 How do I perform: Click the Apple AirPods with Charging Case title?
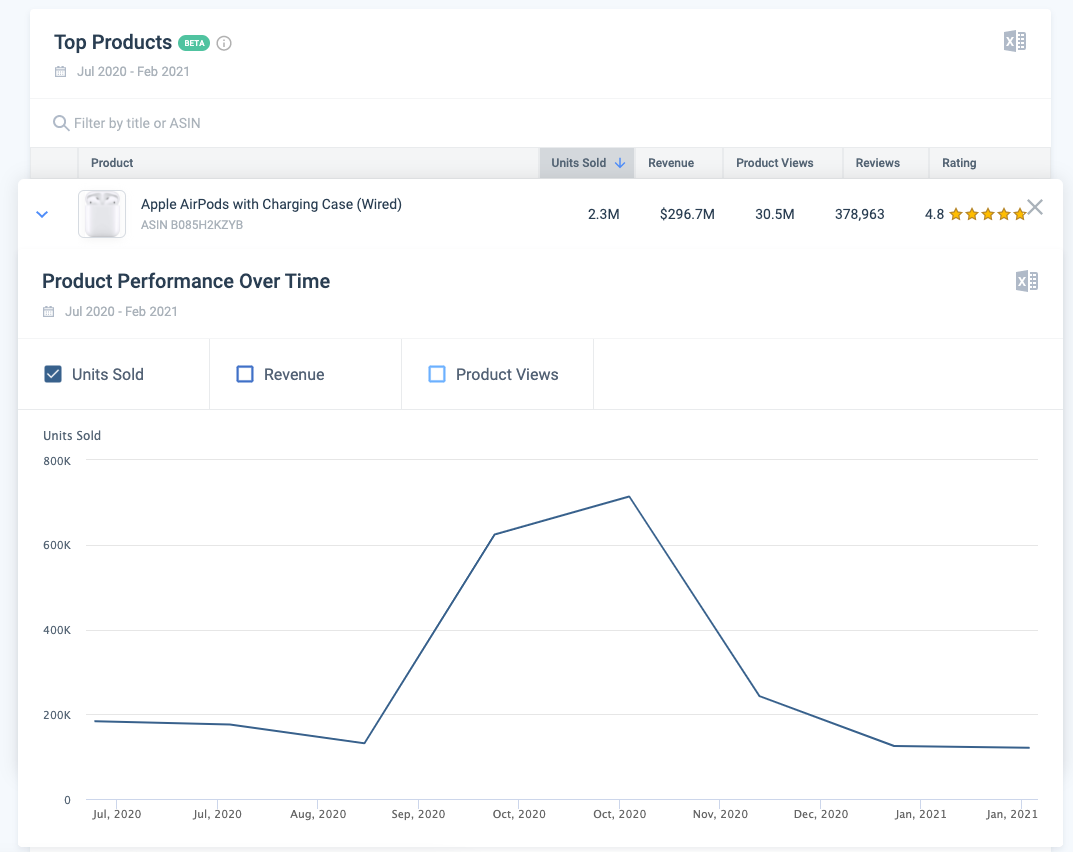[x=271, y=204]
